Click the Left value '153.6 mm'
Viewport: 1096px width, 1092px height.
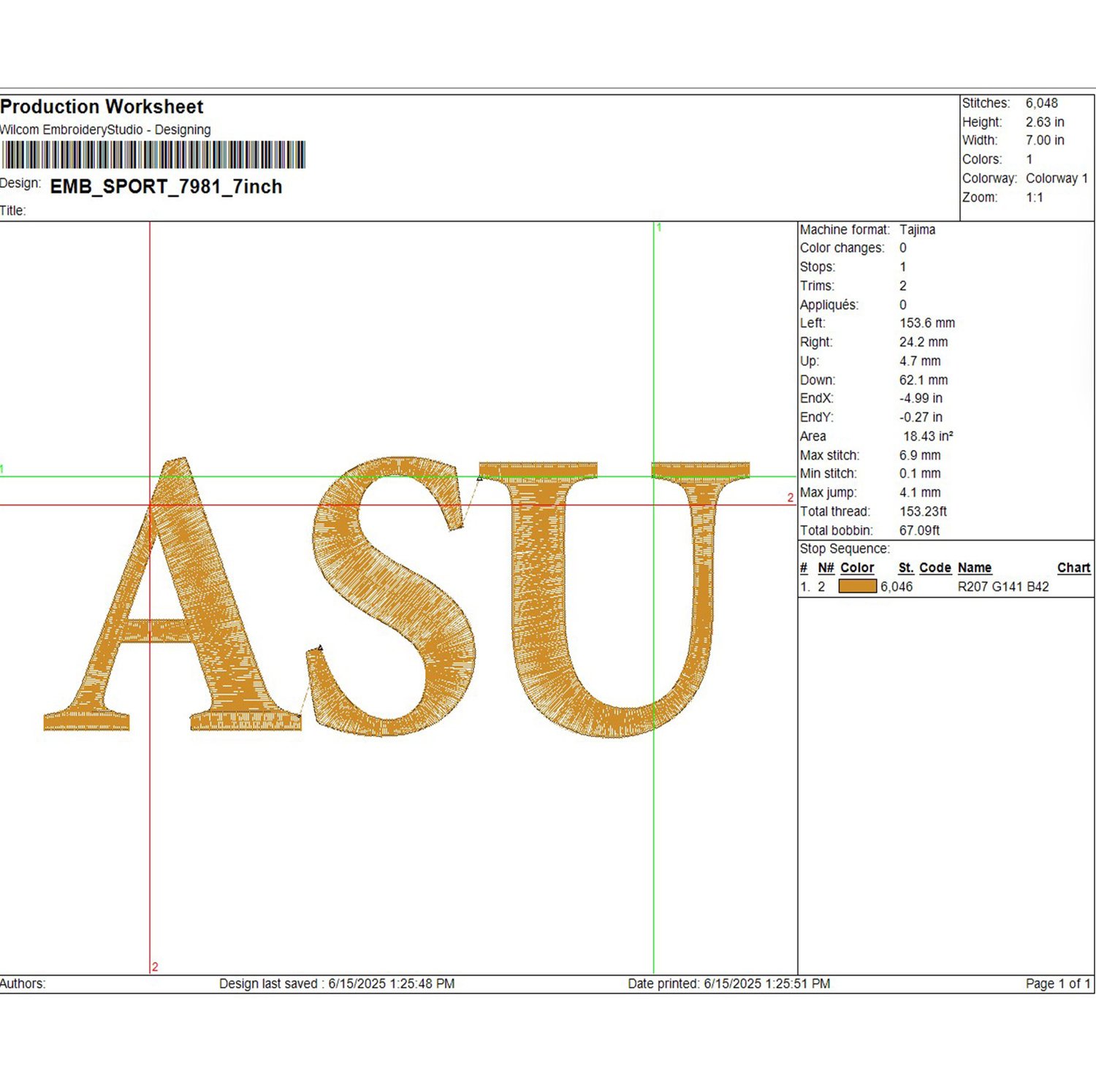927,323
